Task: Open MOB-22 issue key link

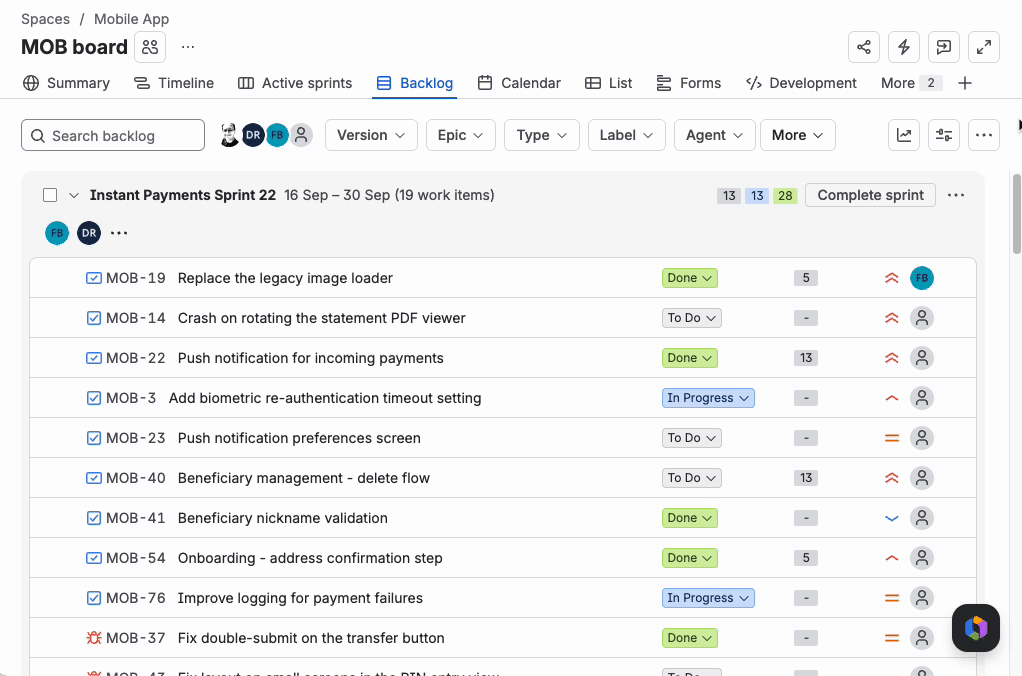Action: click(x=136, y=358)
